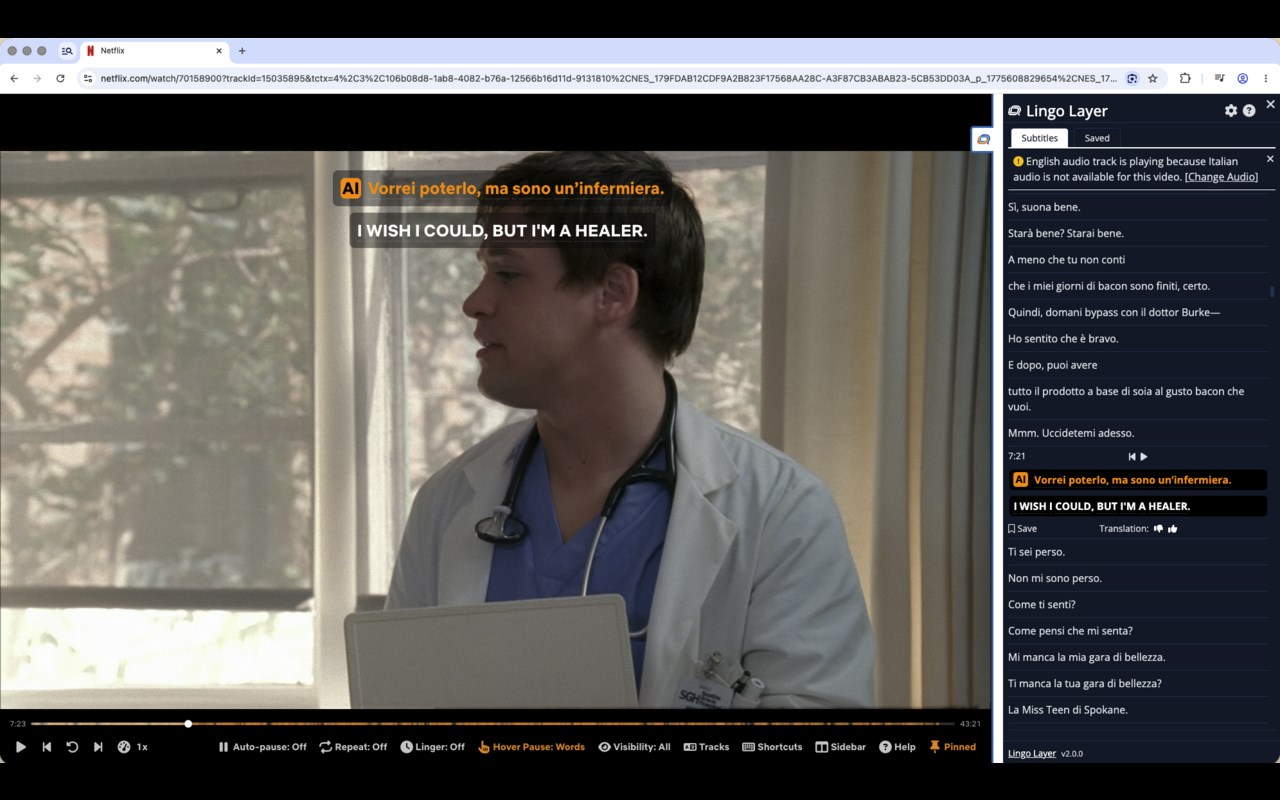Save the current subtitle with bookmark
Screen dimensions: 1280x800
click(x=1022, y=529)
